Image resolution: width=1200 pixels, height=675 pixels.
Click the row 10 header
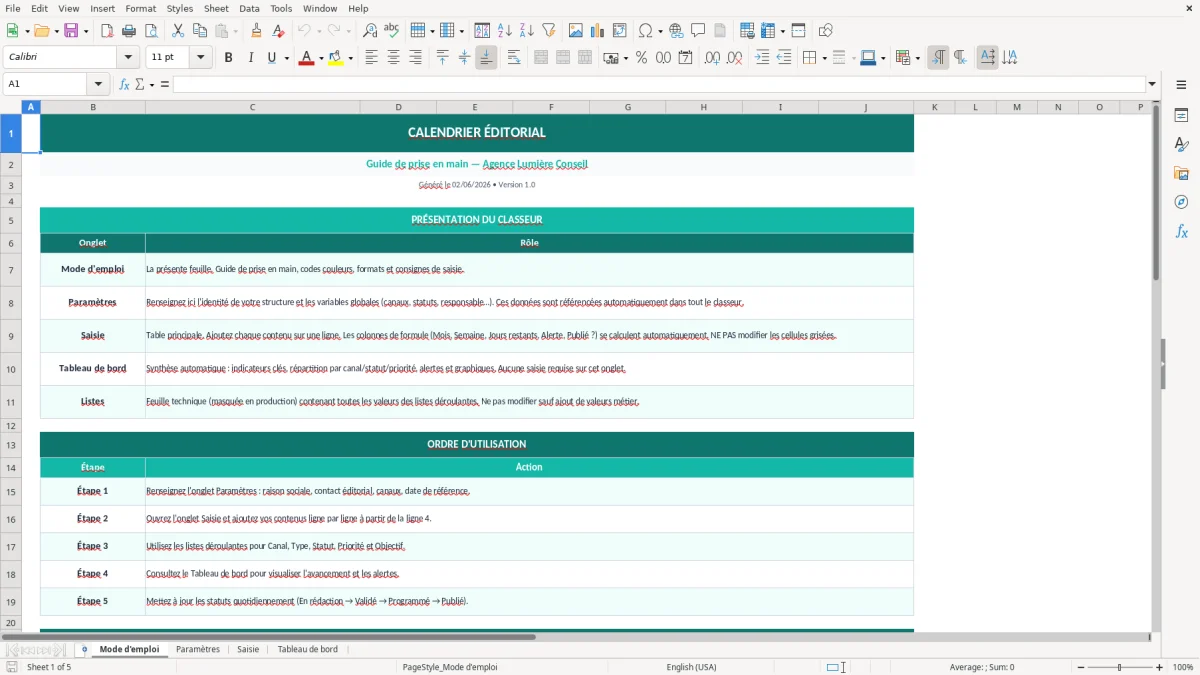point(10,369)
